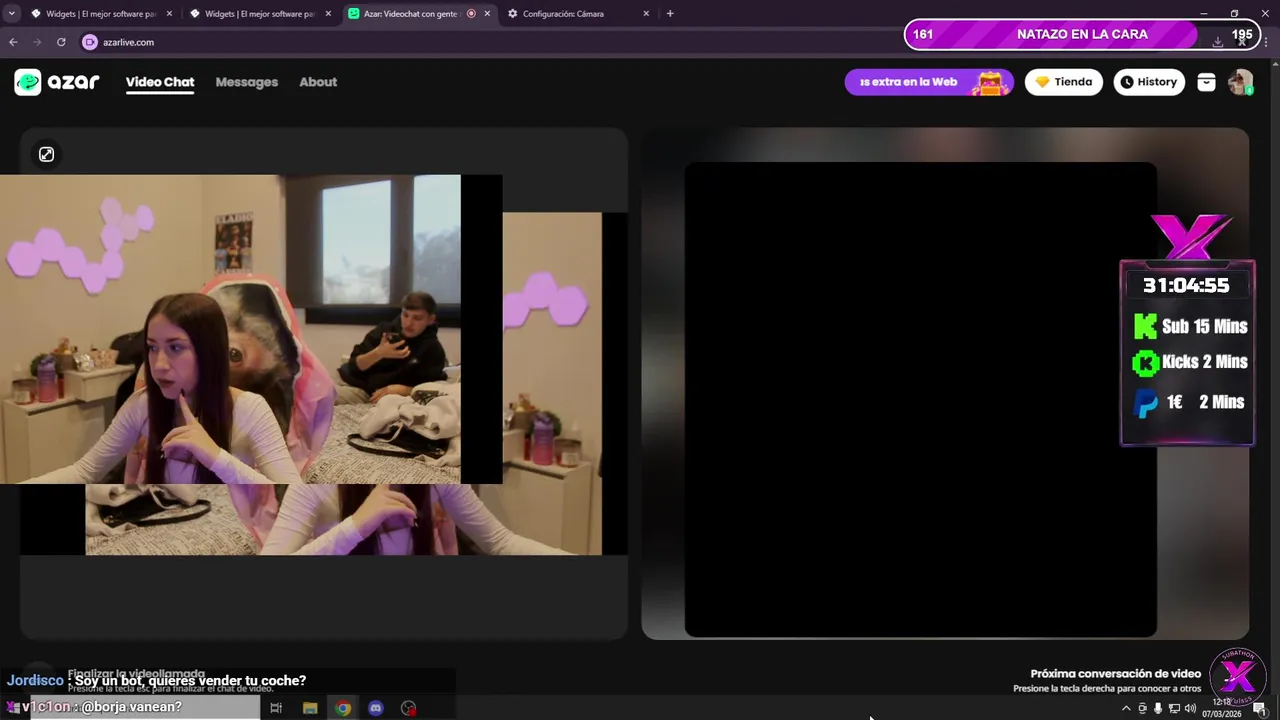Open the Tienda shop
This screenshot has width=1280, height=720.
pos(1063,82)
